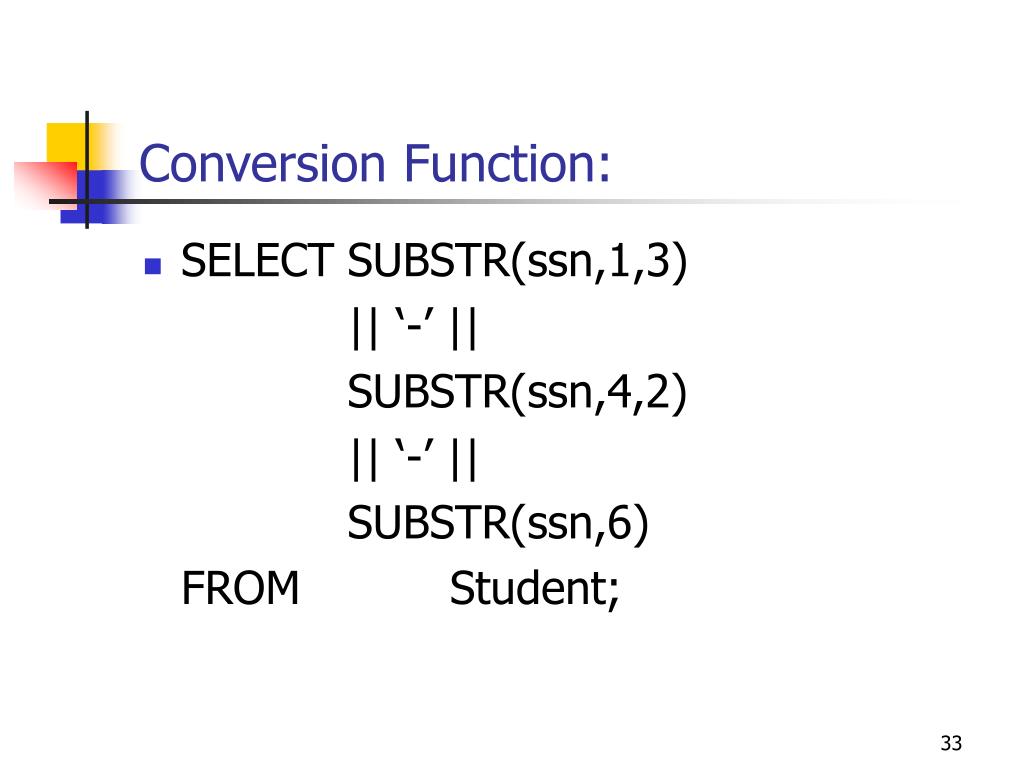Click the last pair of pipe characters
Image resolution: width=1024 pixels, height=768 pixels.
464,460
